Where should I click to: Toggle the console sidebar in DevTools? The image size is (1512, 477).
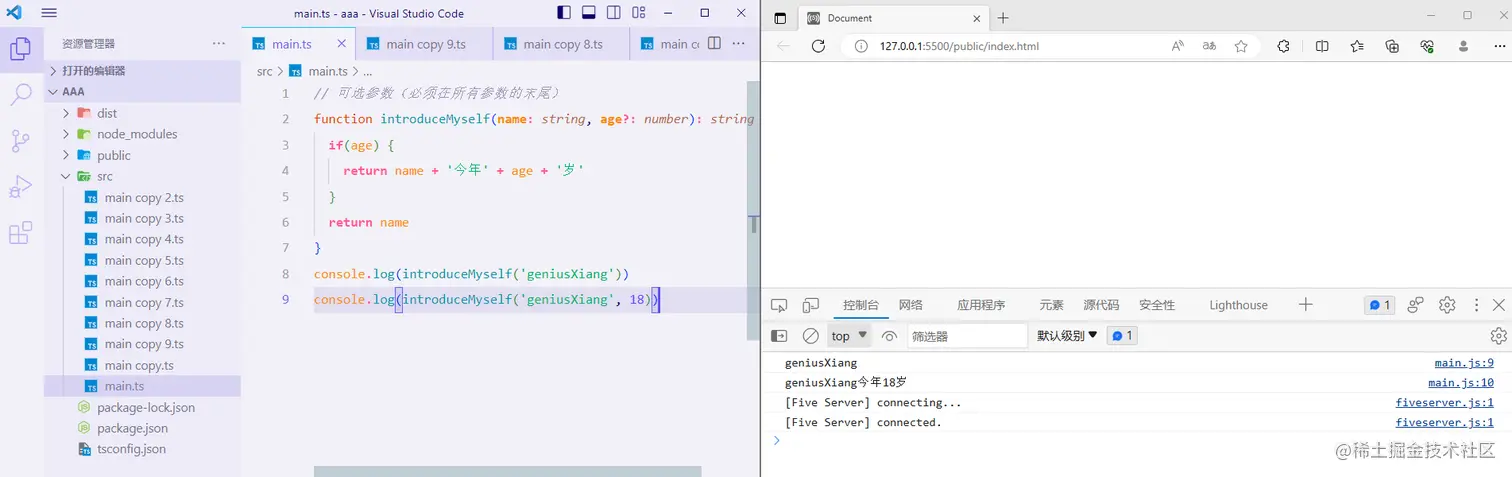pyautogui.click(x=779, y=336)
